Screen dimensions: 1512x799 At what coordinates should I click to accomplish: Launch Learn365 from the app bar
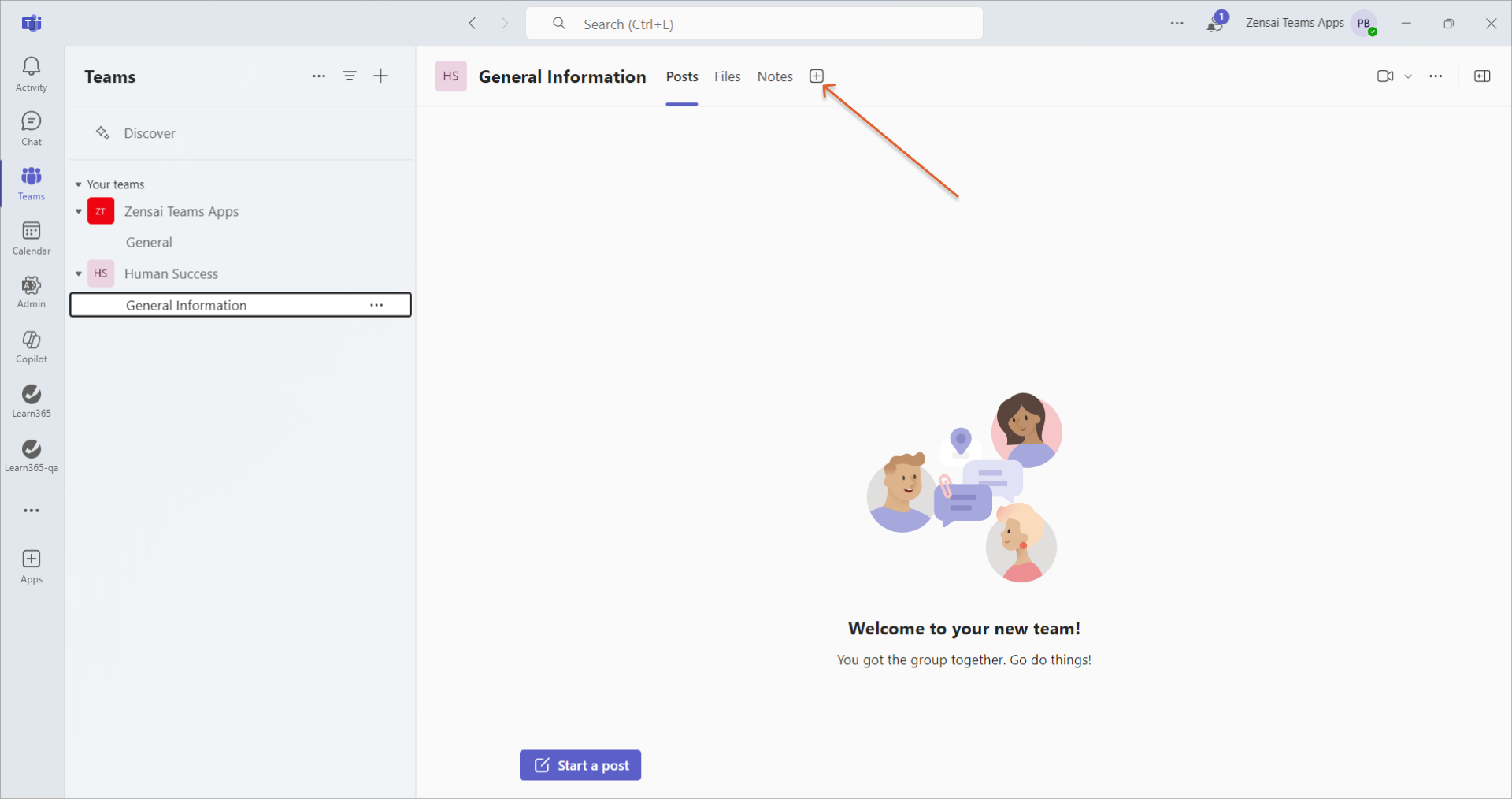(x=31, y=401)
